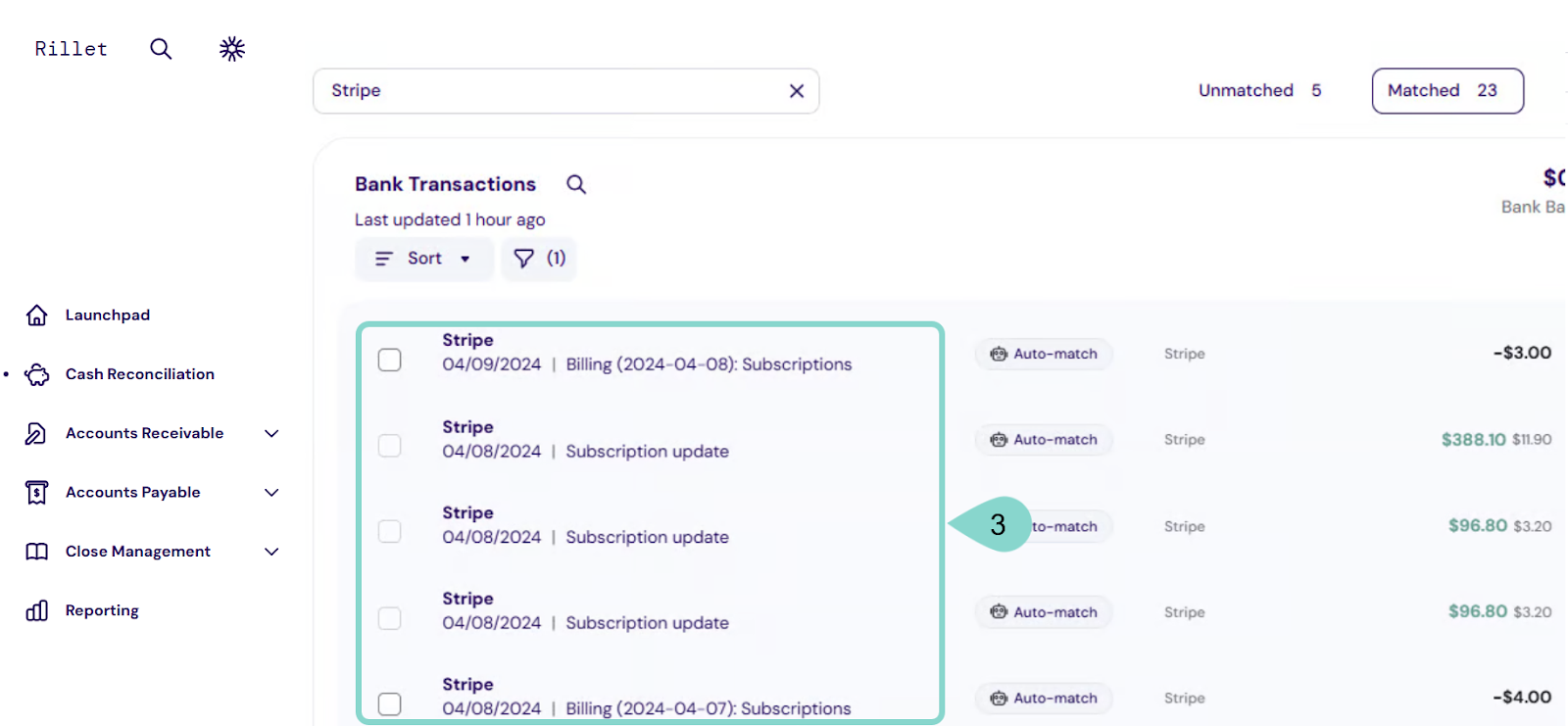The image size is (1568, 726).
Task: Clear the Stripe search text with X
Action: (797, 91)
